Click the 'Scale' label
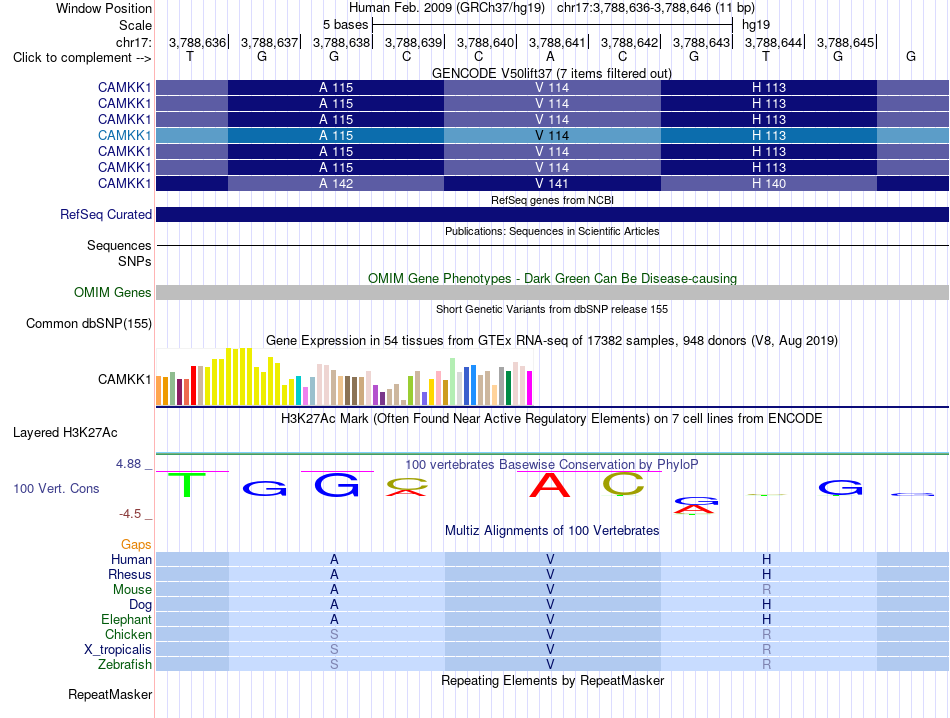 point(135,25)
